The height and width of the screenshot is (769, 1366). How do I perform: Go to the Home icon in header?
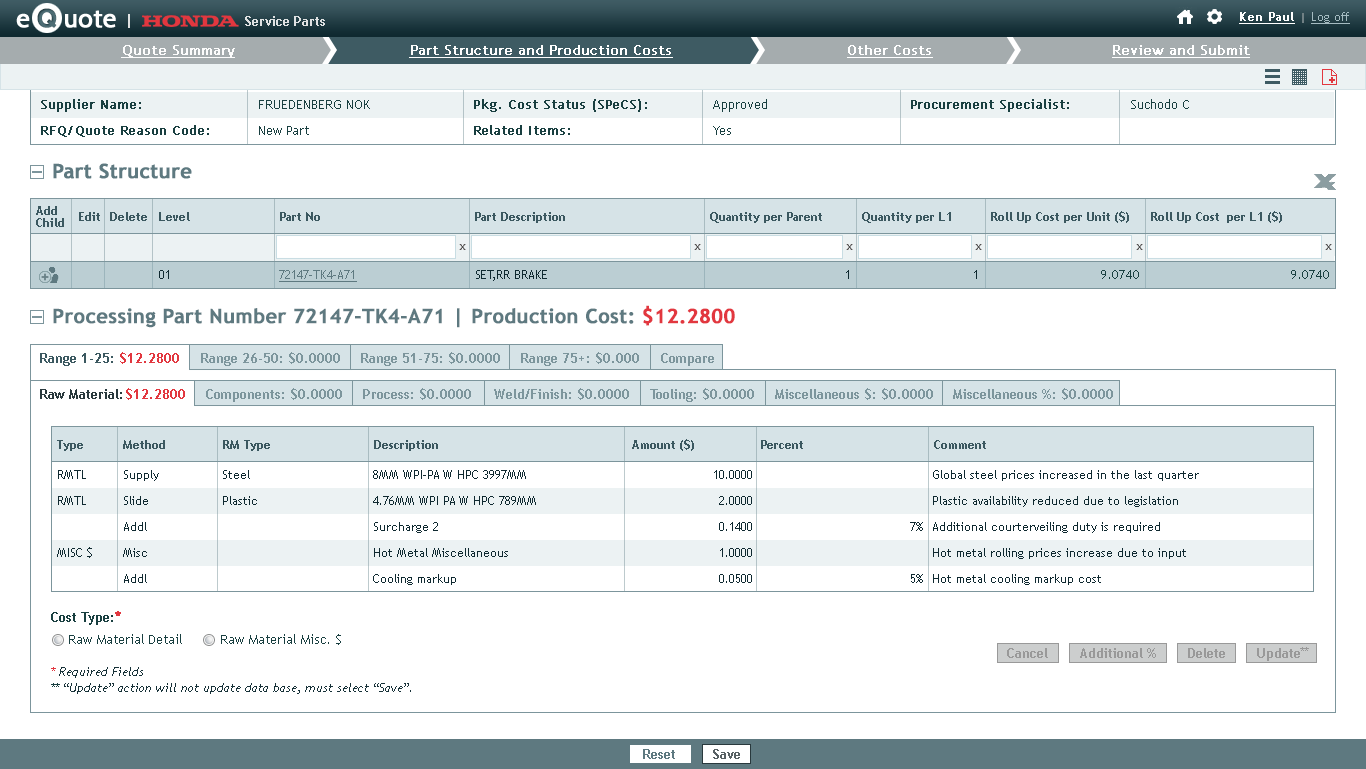coord(1185,17)
